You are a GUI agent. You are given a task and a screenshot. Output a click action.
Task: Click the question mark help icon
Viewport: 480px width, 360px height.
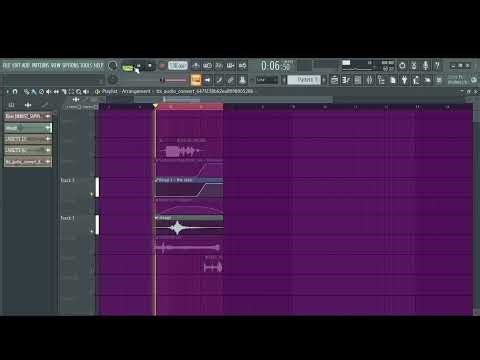pyautogui.click(x=437, y=65)
